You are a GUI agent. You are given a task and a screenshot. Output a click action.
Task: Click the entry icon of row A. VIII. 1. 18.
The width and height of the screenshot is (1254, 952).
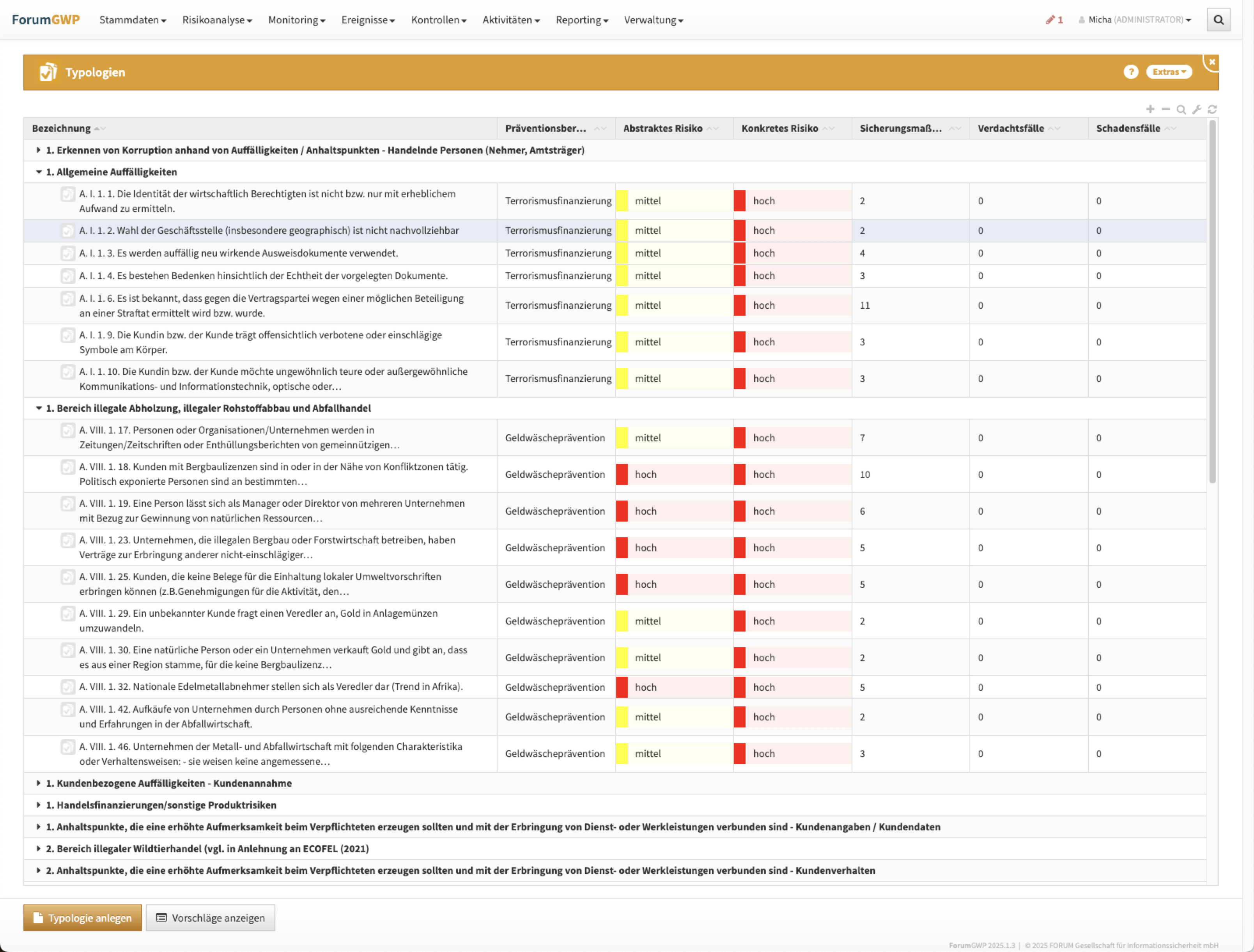pyautogui.click(x=67, y=467)
